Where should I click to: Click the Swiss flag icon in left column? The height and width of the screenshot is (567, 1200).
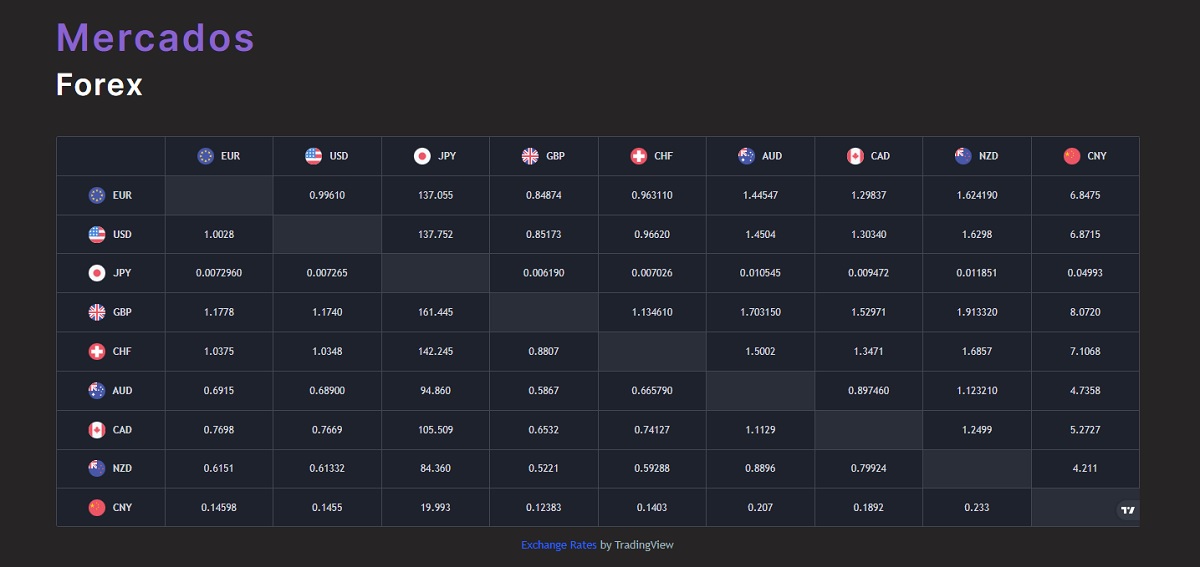97,351
